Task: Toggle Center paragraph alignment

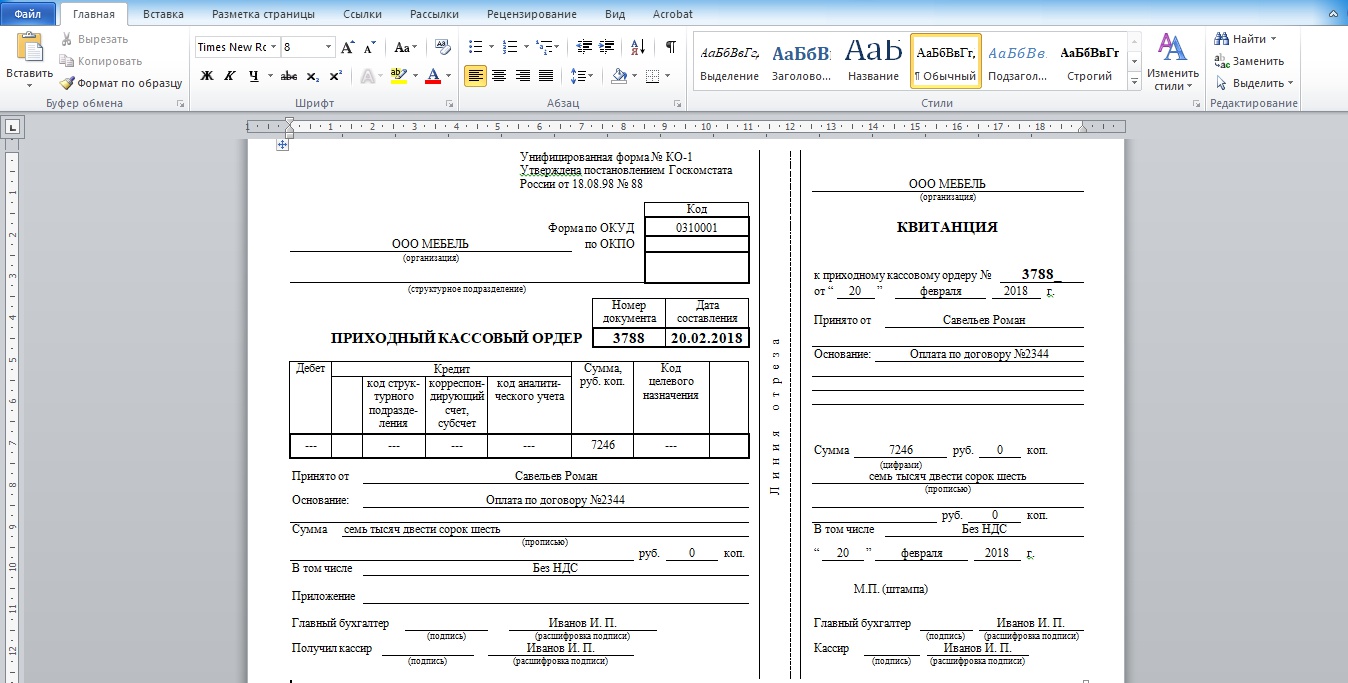Action: [x=499, y=76]
